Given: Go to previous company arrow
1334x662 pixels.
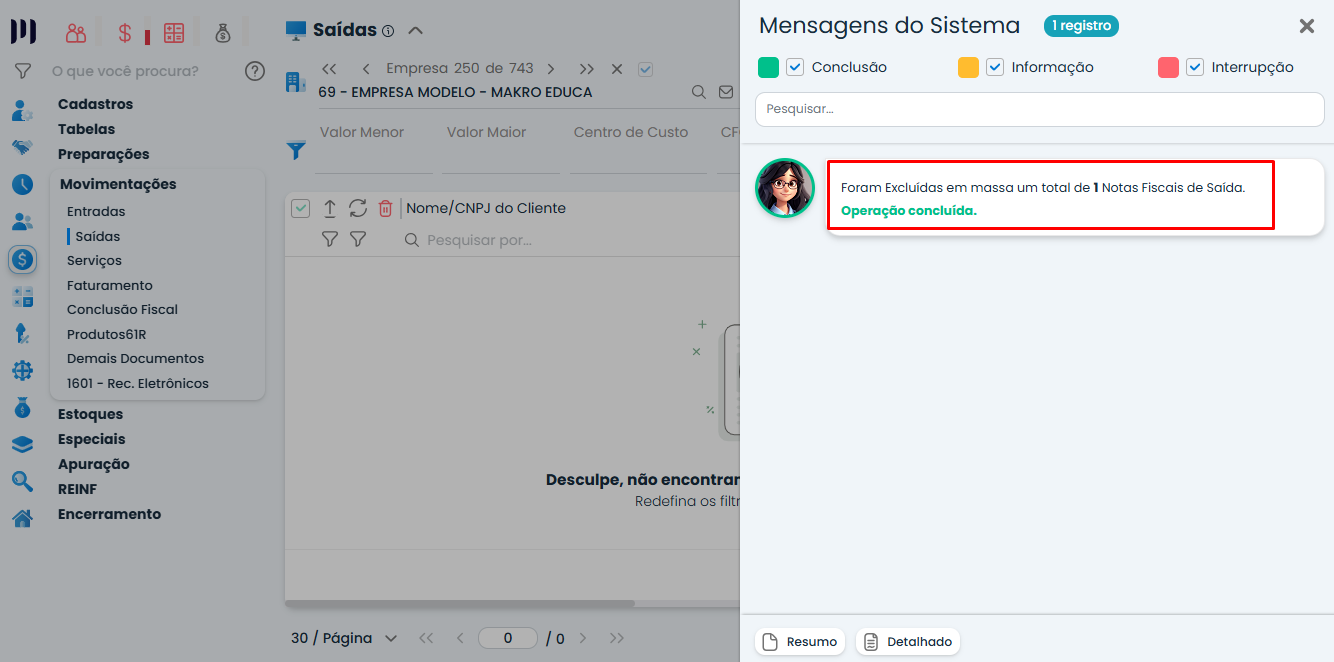Looking at the screenshot, I should [366, 69].
